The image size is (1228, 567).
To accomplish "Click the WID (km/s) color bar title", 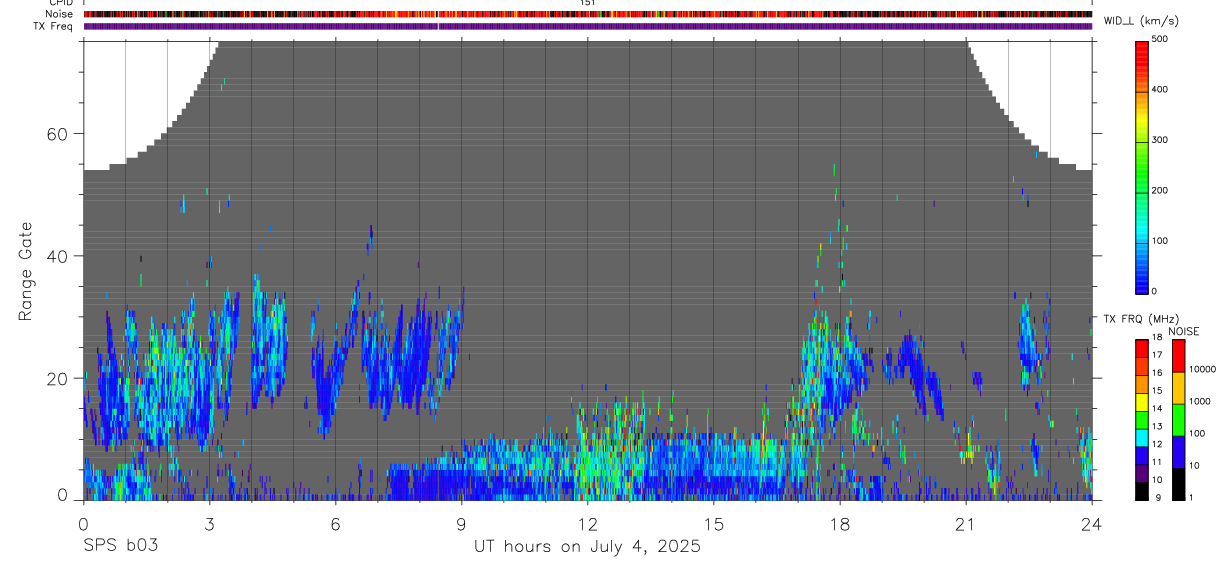I will click(x=1139, y=21).
